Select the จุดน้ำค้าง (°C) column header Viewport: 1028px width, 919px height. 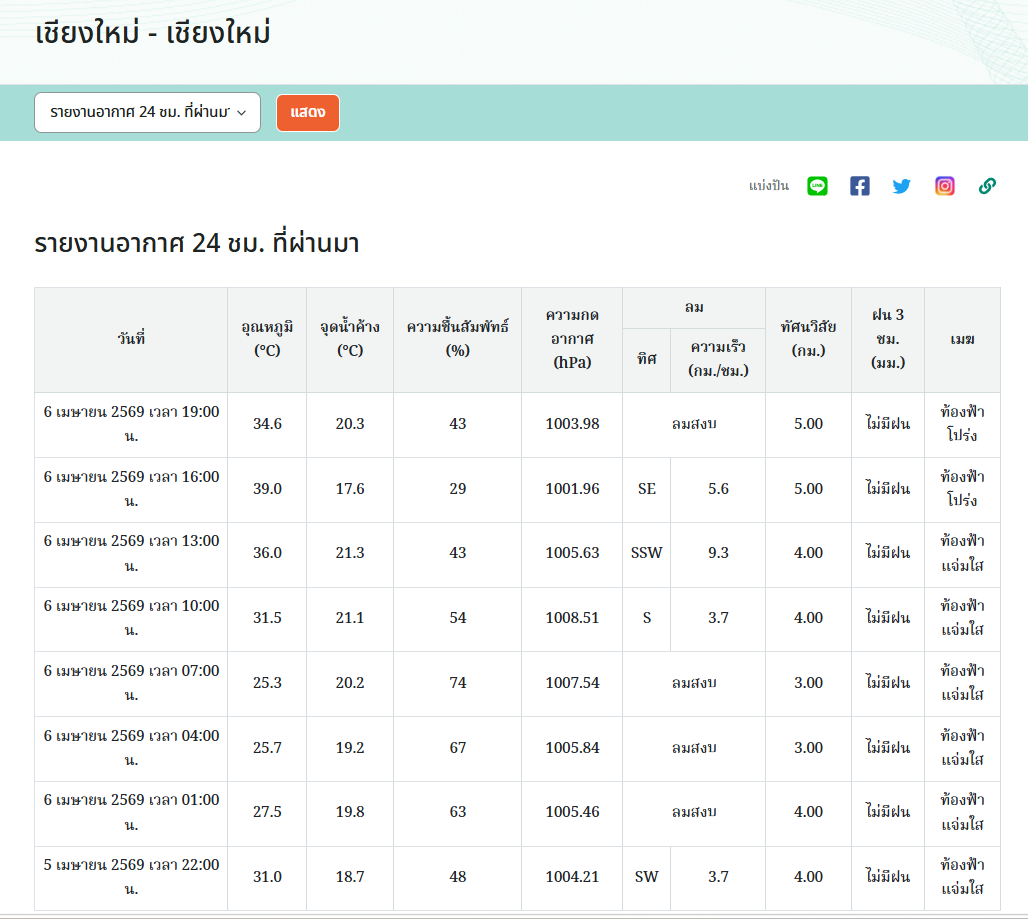pos(350,340)
